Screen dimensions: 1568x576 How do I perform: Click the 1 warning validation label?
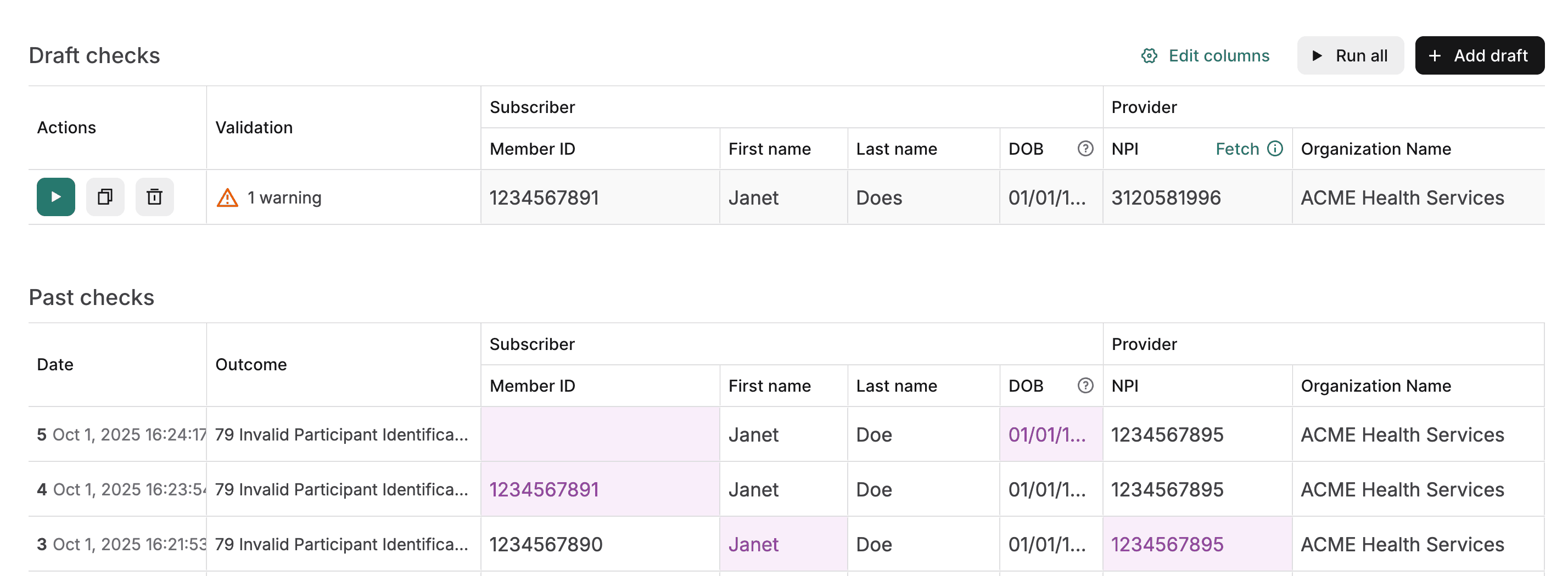(x=284, y=196)
